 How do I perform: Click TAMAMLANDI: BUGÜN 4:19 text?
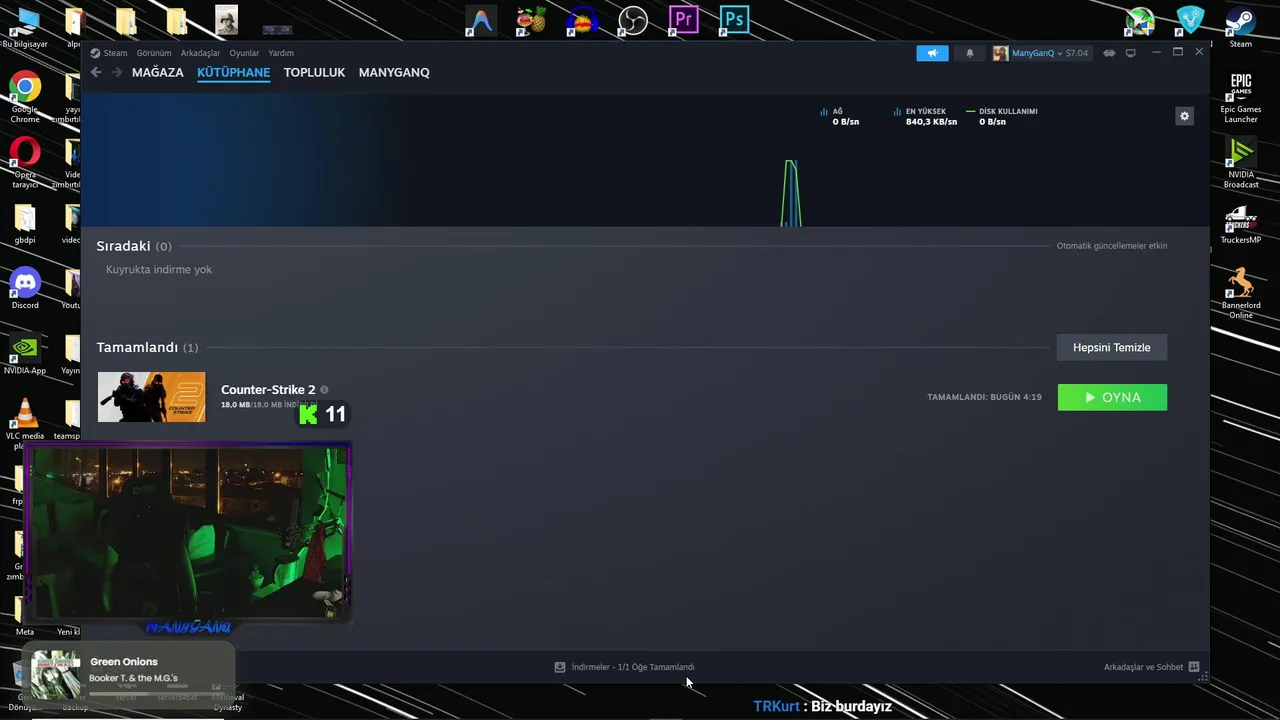[x=984, y=397]
